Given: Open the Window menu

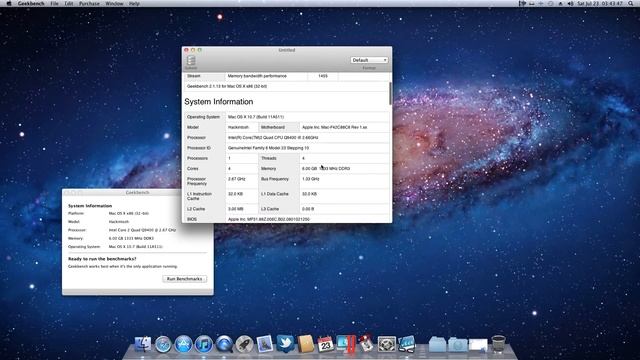Looking at the screenshot, I should point(114,4).
